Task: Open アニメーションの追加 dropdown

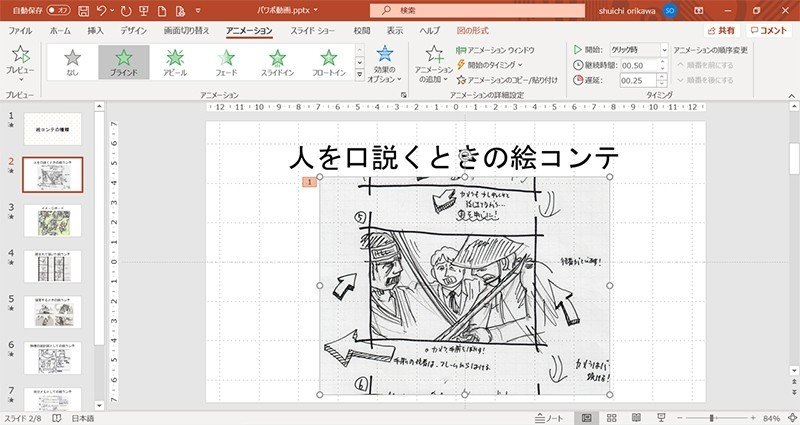Action: coord(434,65)
